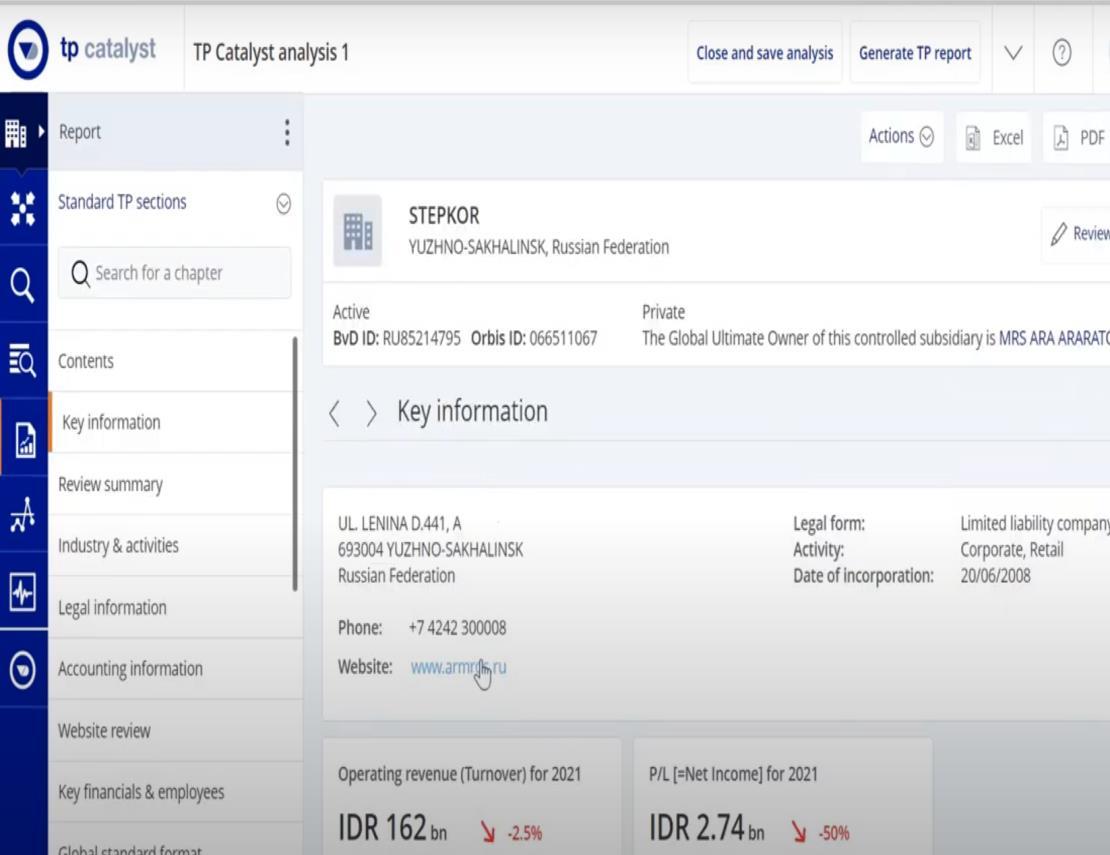Click the TP Catalyst analysis 1 title
The width and height of the screenshot is (1110, 855).
point(270,52)
